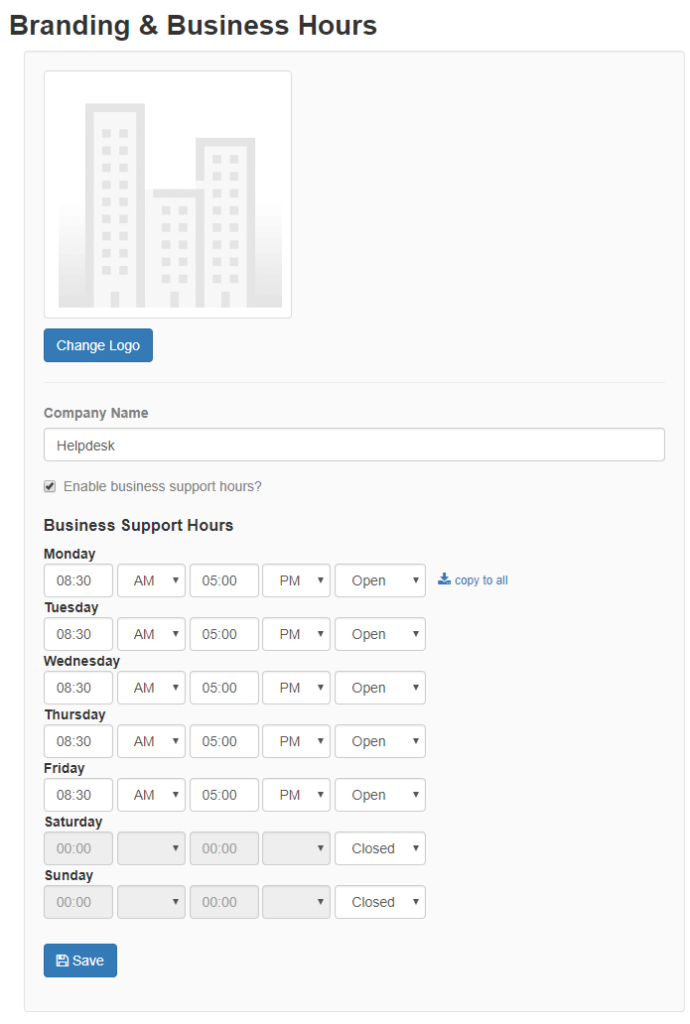The height and width of the screenshot is (1024, 690).
Task: Open Tuesday closing PM dropdown
Action: [x=296, y=634]
